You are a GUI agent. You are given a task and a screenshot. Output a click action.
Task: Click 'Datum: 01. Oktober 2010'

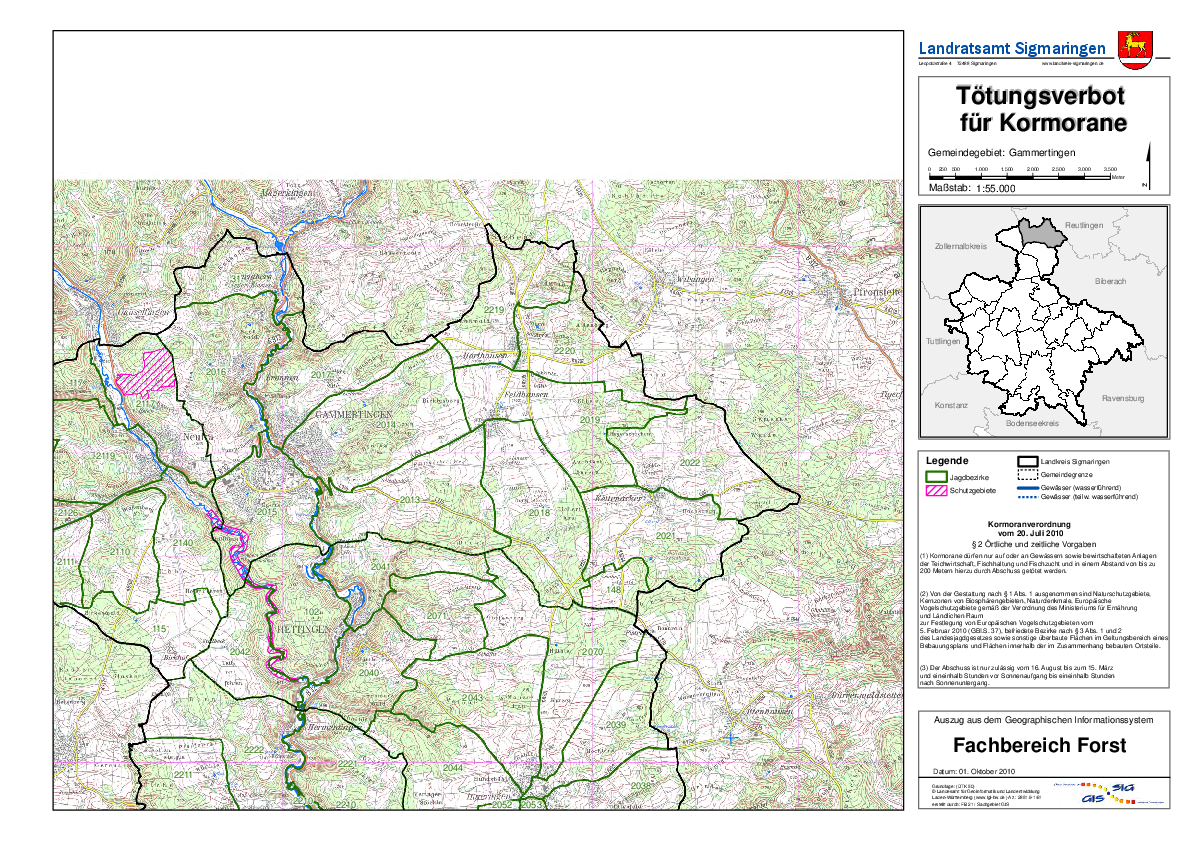[x=974, y=771]
